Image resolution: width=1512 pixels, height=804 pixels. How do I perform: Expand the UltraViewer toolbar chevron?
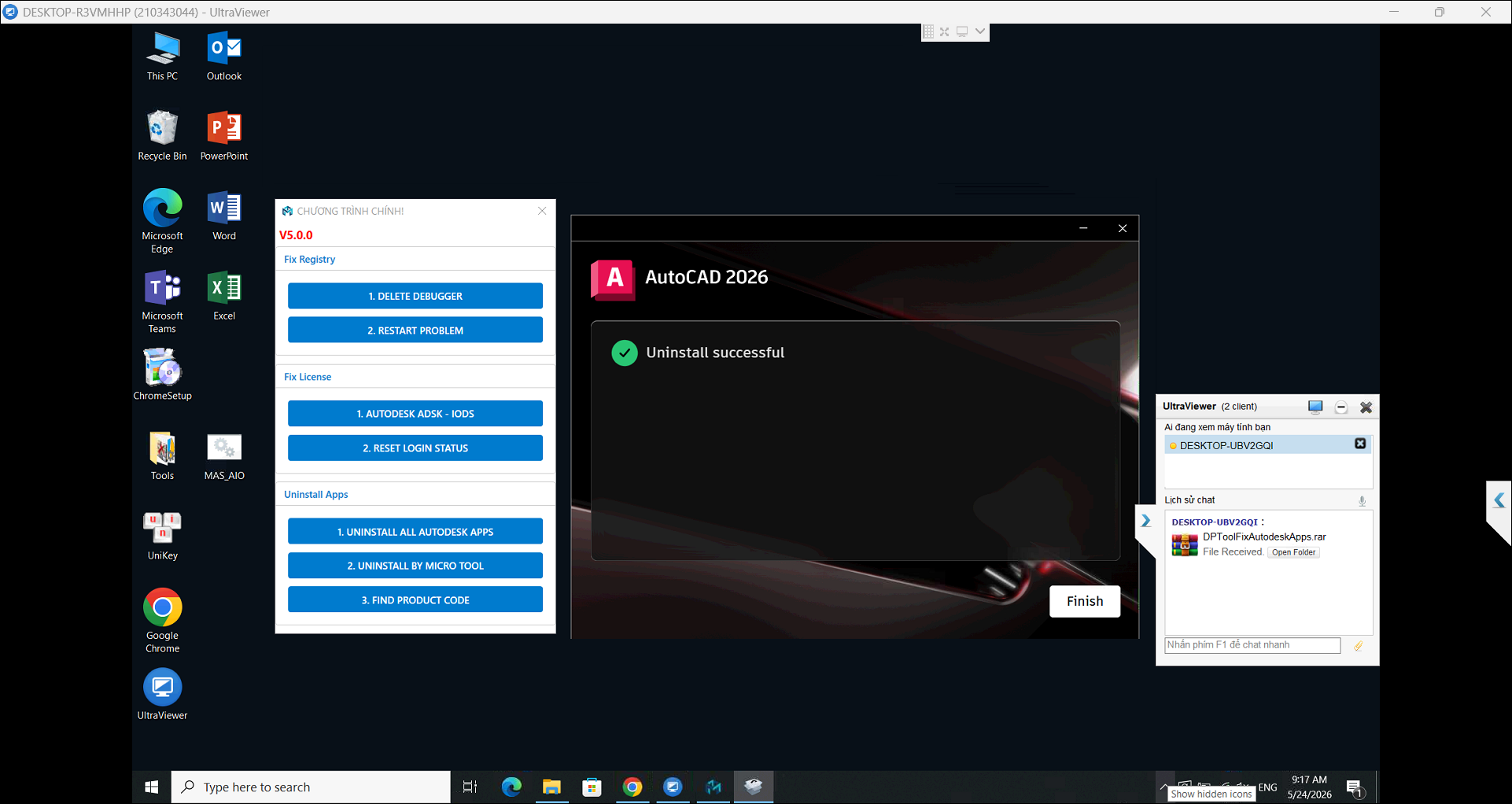click(980, 31)
